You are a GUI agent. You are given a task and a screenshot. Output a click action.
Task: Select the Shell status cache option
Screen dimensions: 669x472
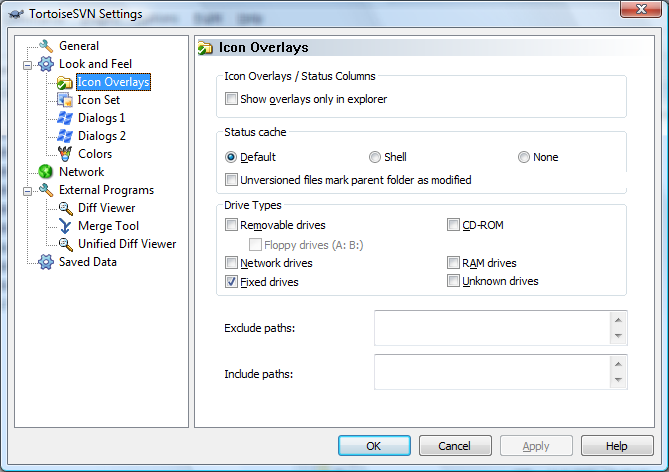pos(375,157)
